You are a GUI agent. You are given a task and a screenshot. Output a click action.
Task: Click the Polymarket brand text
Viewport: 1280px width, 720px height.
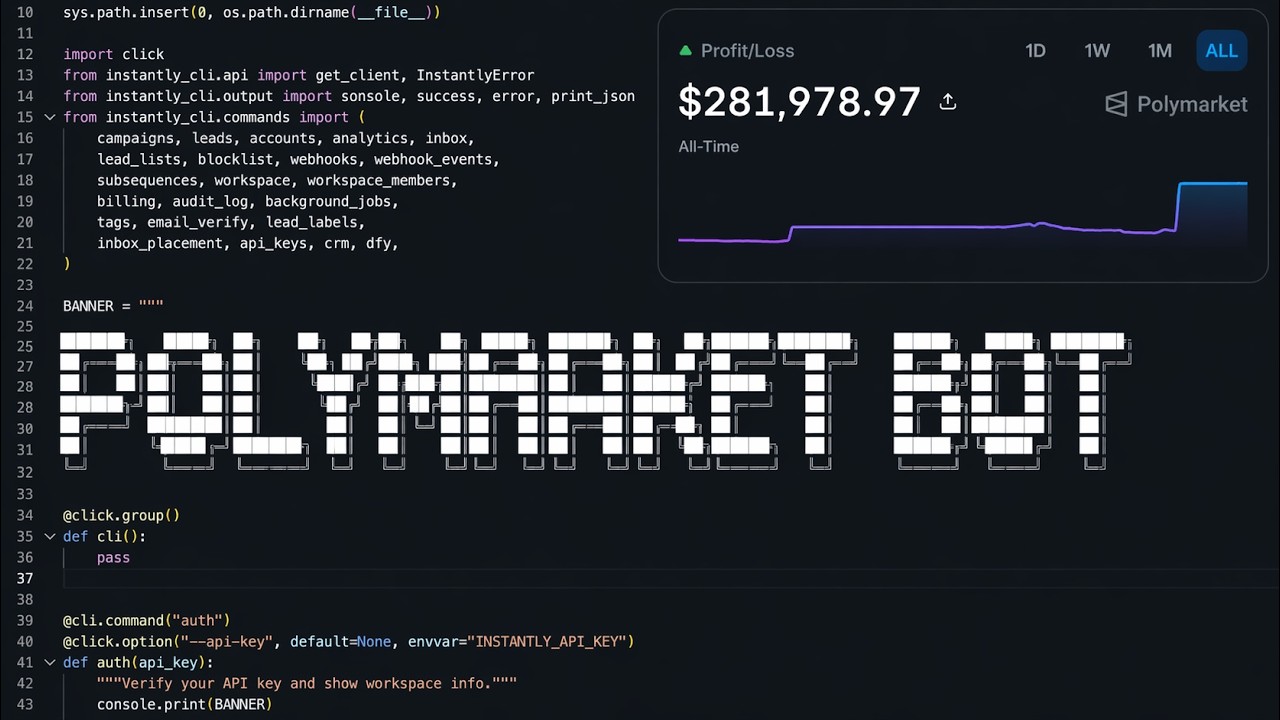(x=1192, y=104)
